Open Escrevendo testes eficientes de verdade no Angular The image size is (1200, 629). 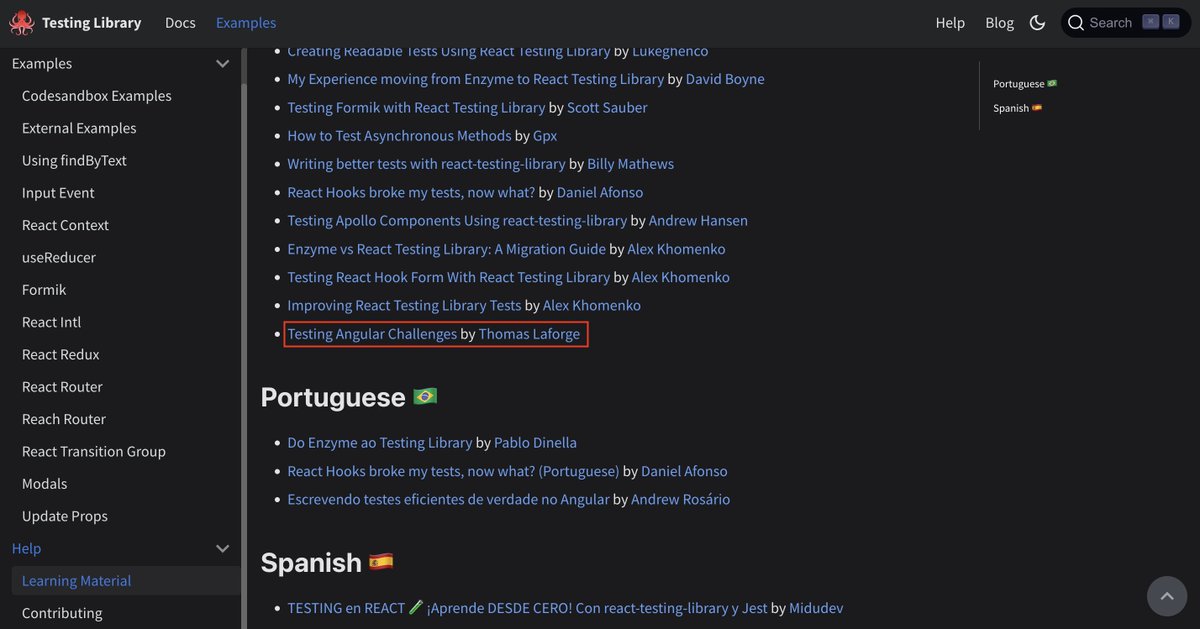click(x=448, y=499)
